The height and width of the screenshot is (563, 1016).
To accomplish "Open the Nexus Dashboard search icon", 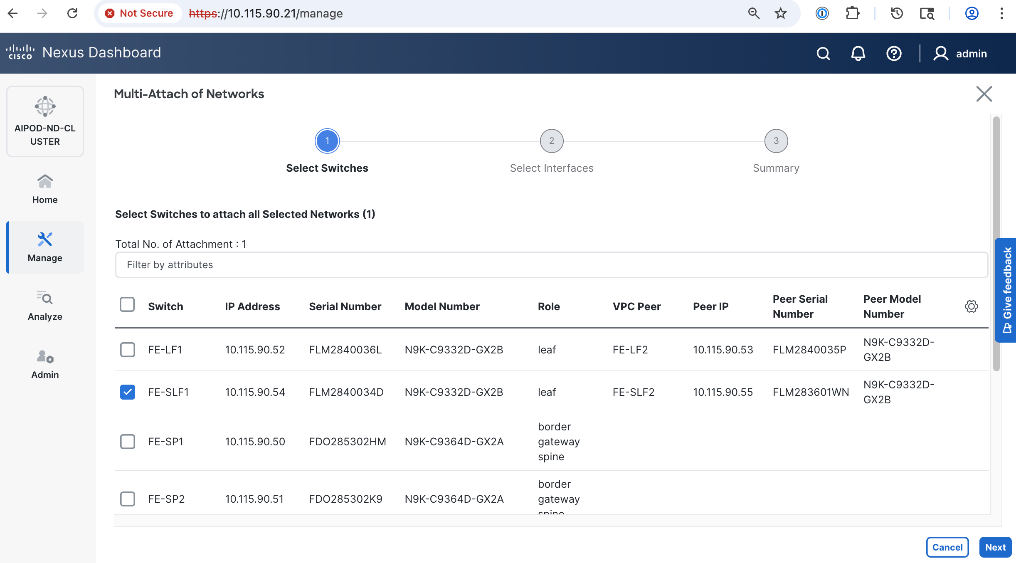I will click(823, 54).
